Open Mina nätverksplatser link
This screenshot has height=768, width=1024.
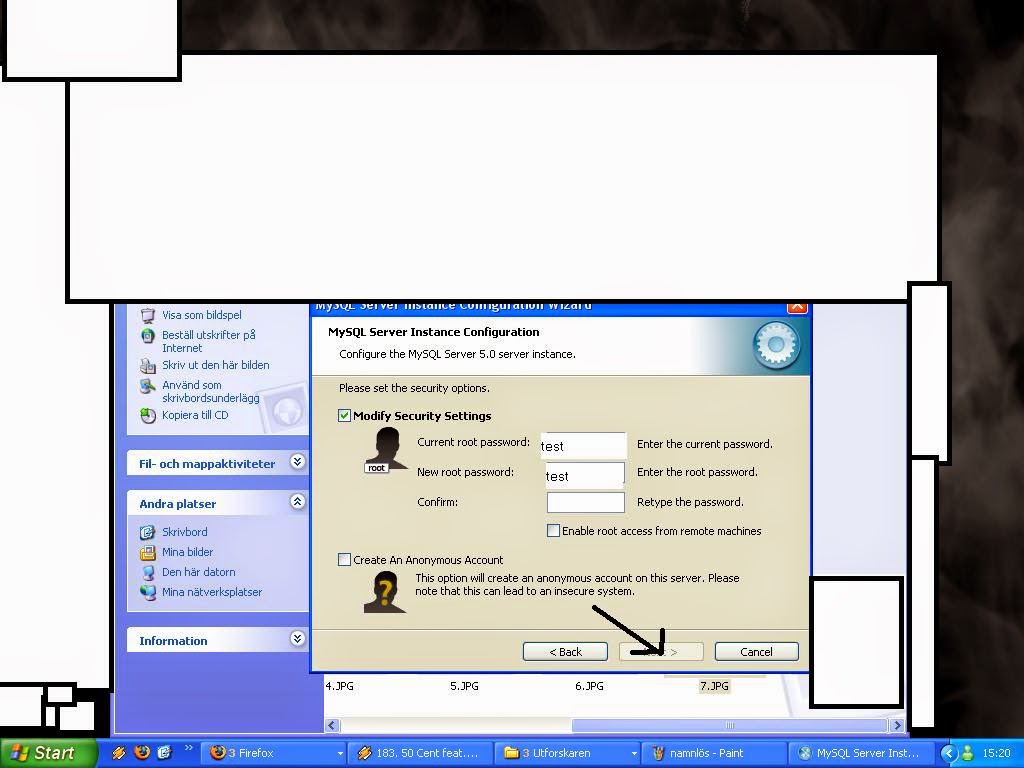[x=212, y=592]
